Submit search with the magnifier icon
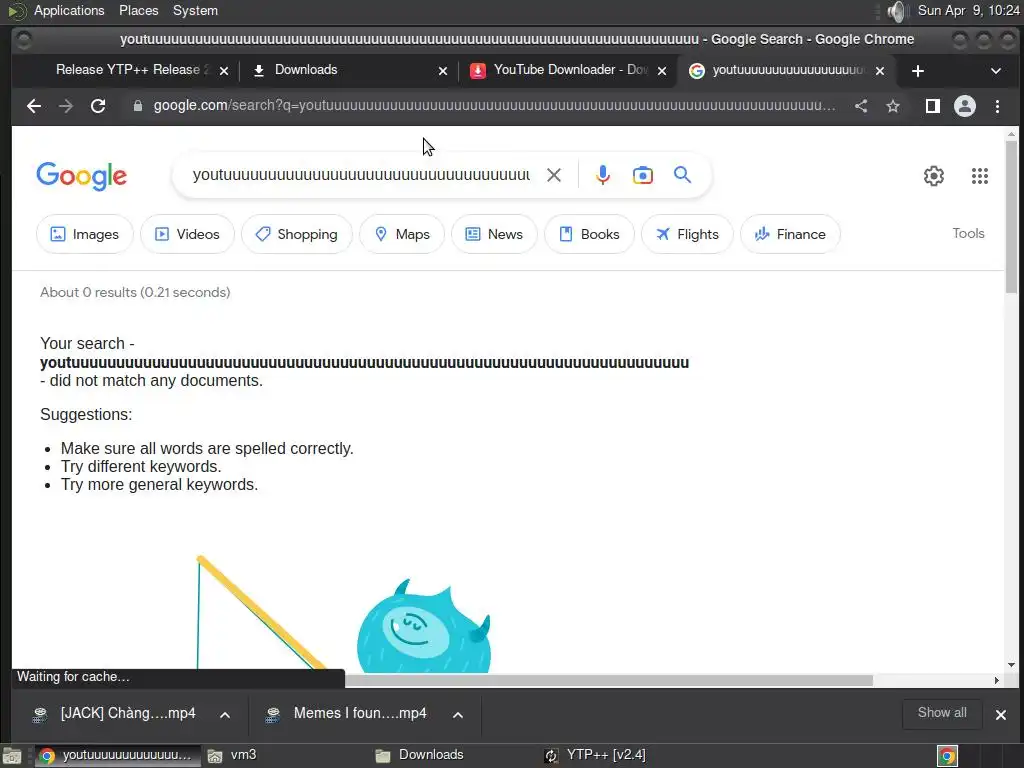 click(682, 175)
